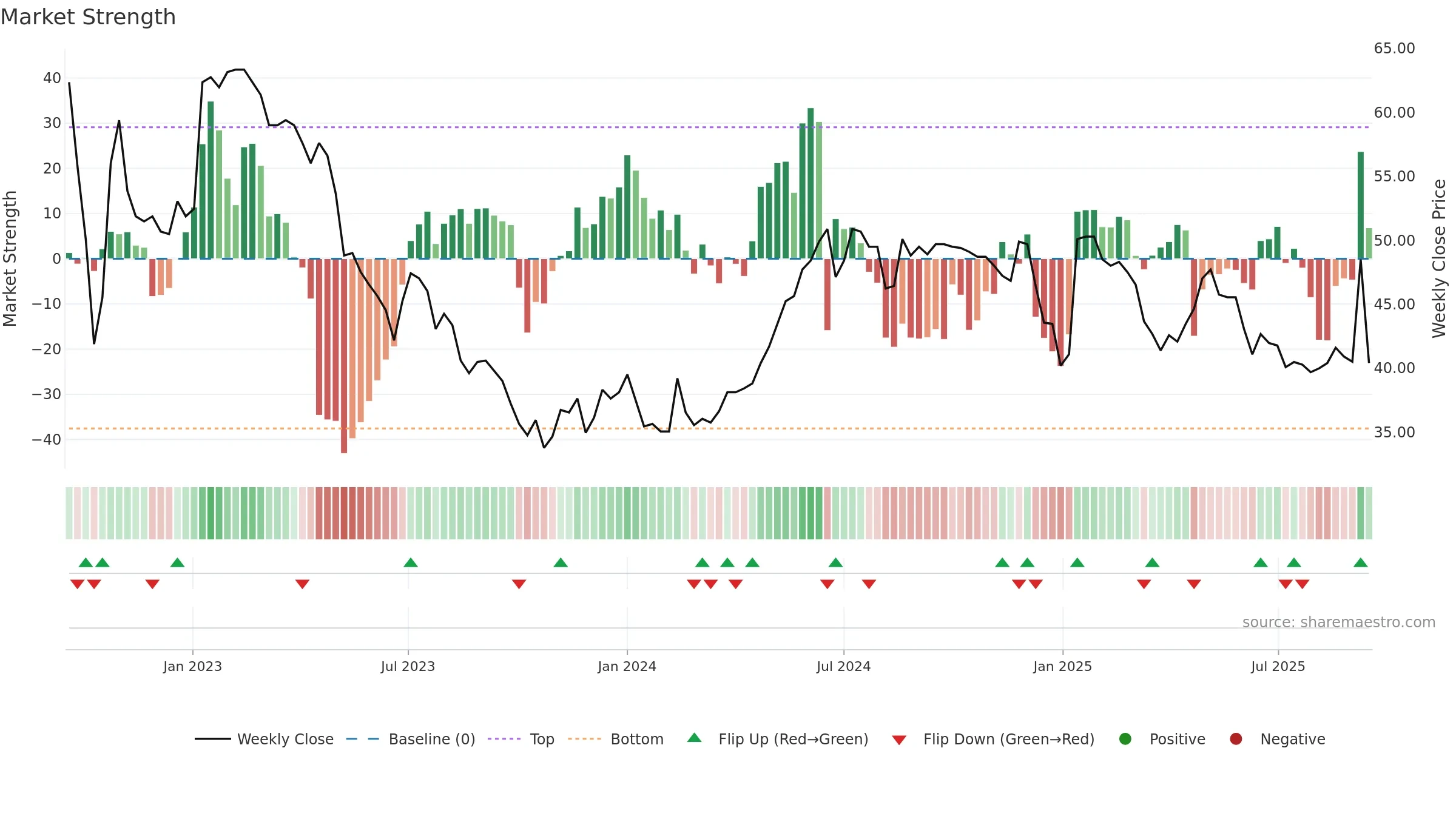The width and height of the screenshot is (1456, 819).
Task: Click the Jan 2025 x-axis label
Action: pyautogui.click(x=1062, y=666)
